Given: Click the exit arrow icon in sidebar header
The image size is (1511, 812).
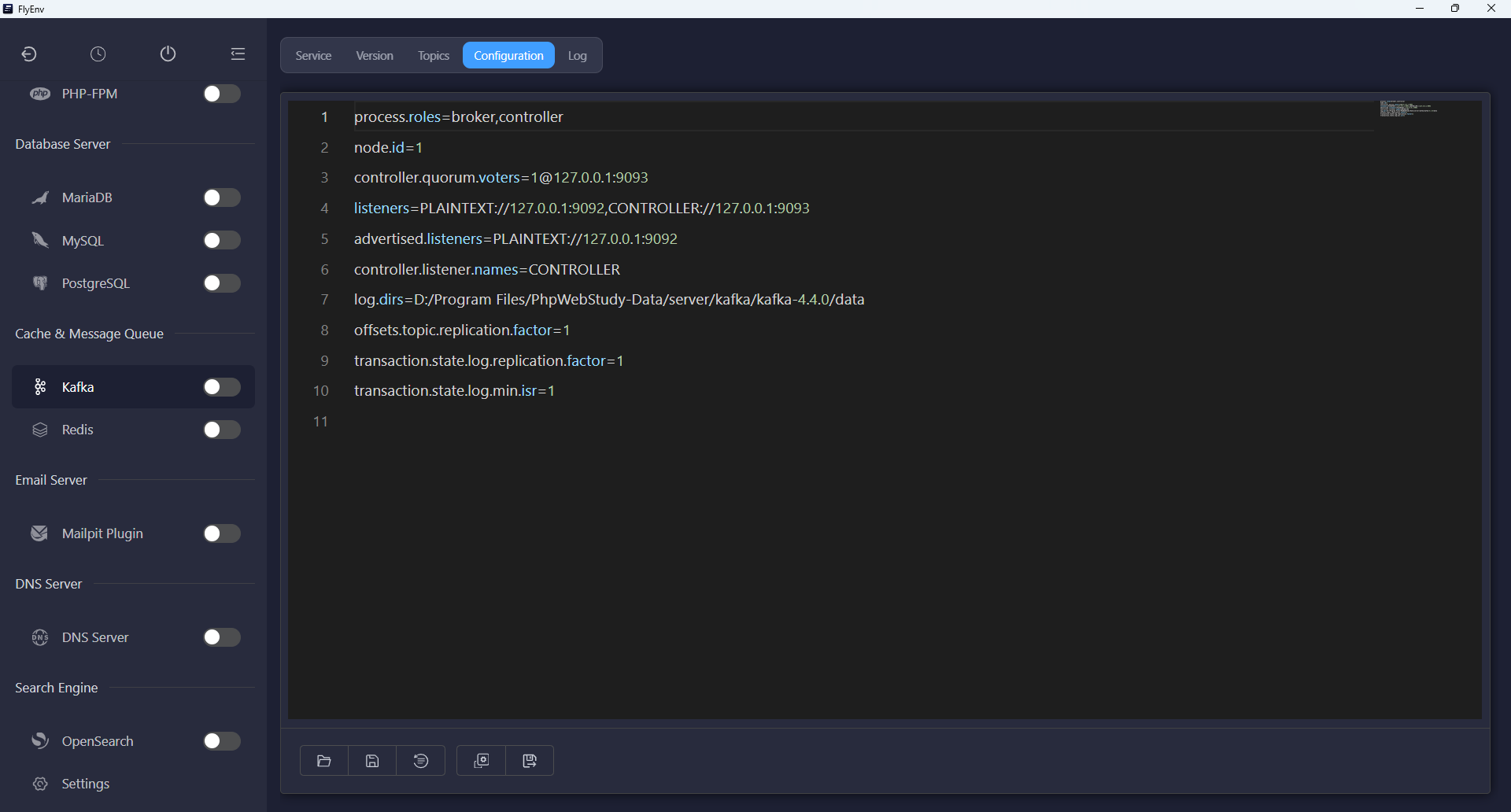Looking at the screenshot, I should click(x=29, y=54).
